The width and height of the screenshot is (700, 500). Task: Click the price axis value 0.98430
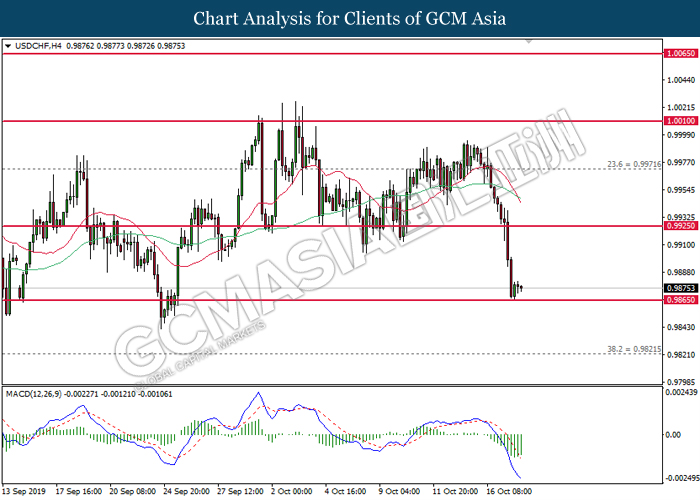pyautogui.click(x=681, y=327)
